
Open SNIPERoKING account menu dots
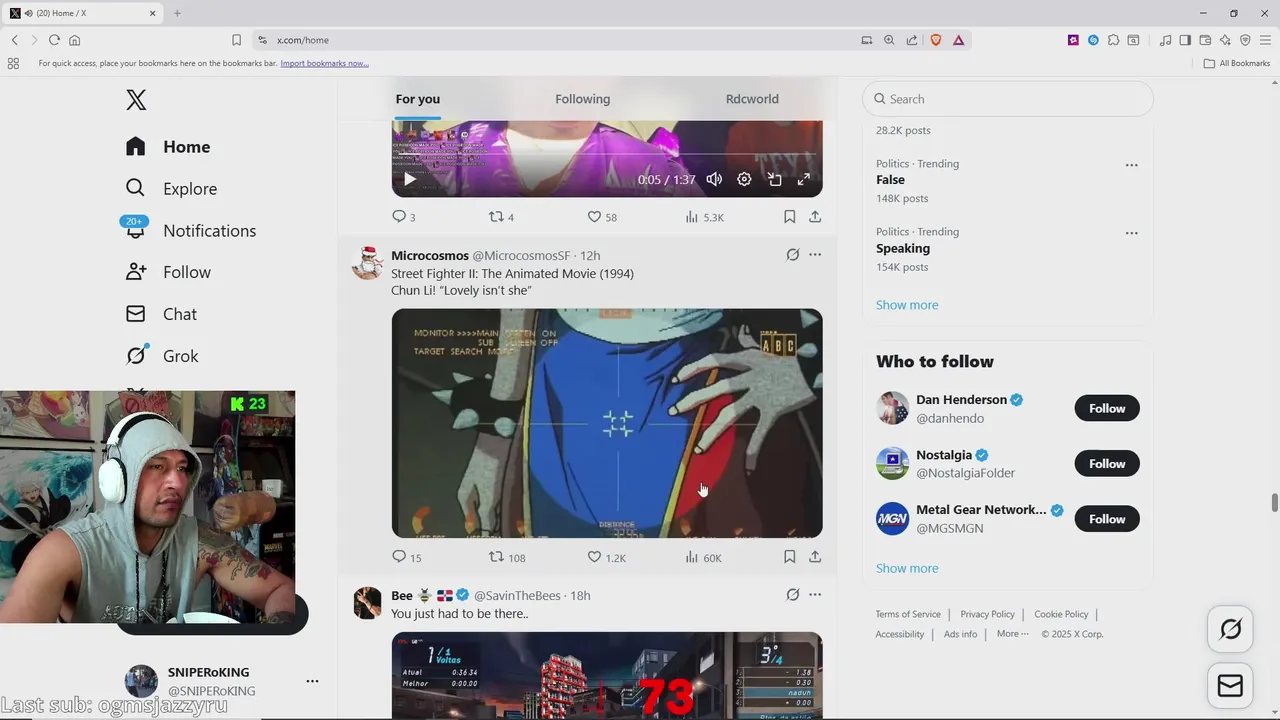click(312, 681)
